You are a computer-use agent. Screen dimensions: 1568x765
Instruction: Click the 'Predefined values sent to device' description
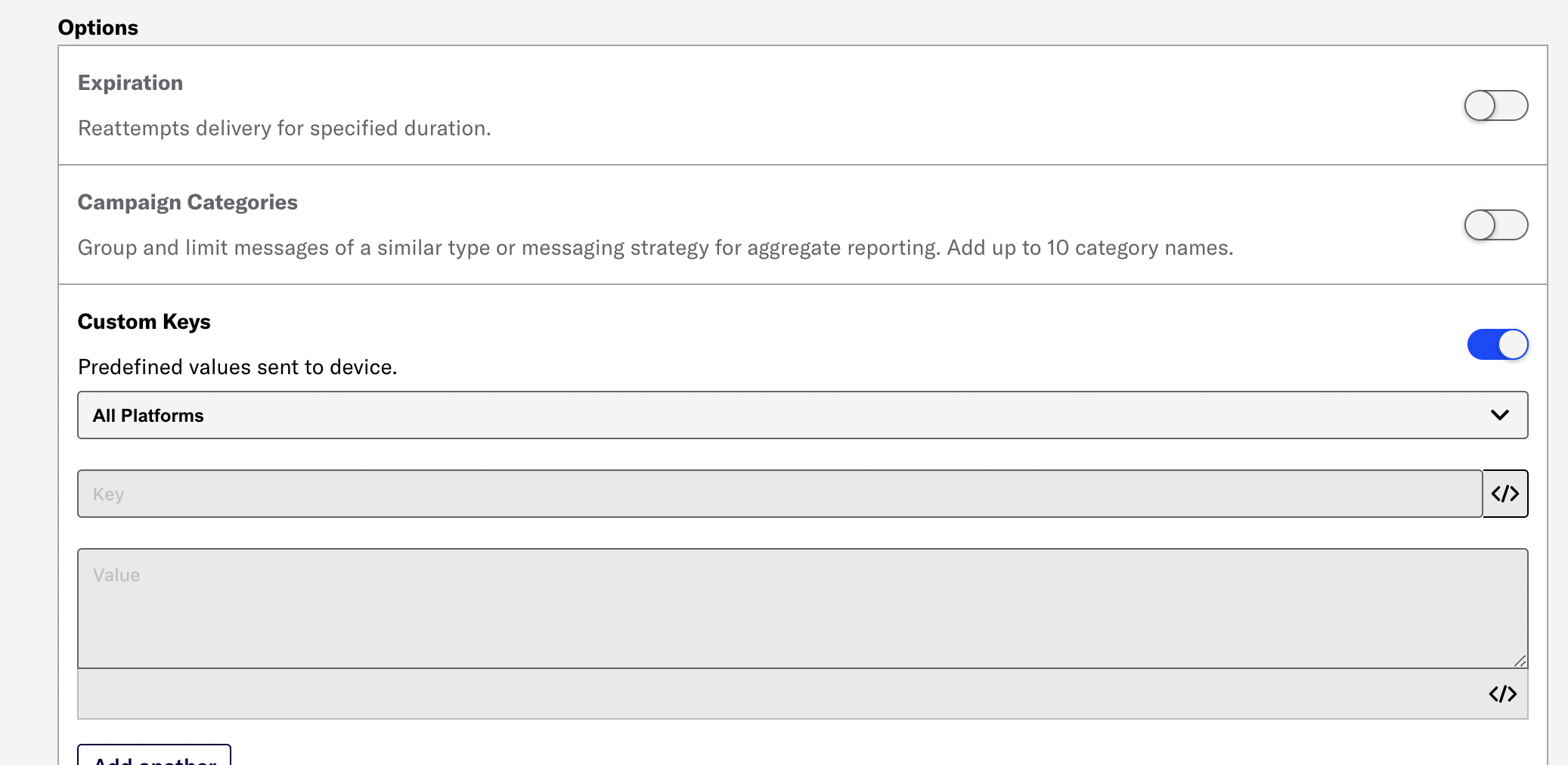tap(237, 367)
